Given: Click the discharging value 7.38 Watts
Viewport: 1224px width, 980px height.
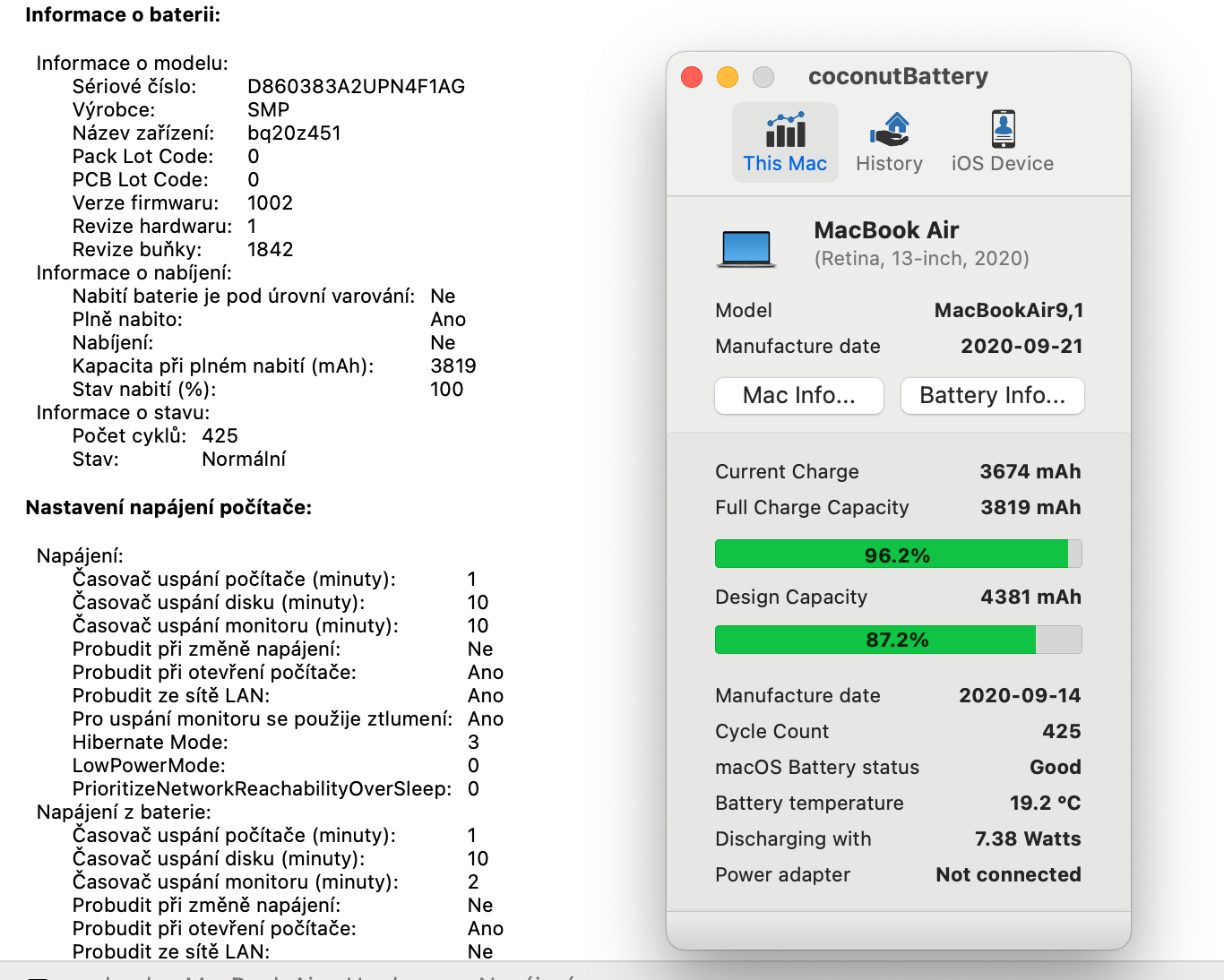Looking at the screenshot, I should (x=1028, y=839).
